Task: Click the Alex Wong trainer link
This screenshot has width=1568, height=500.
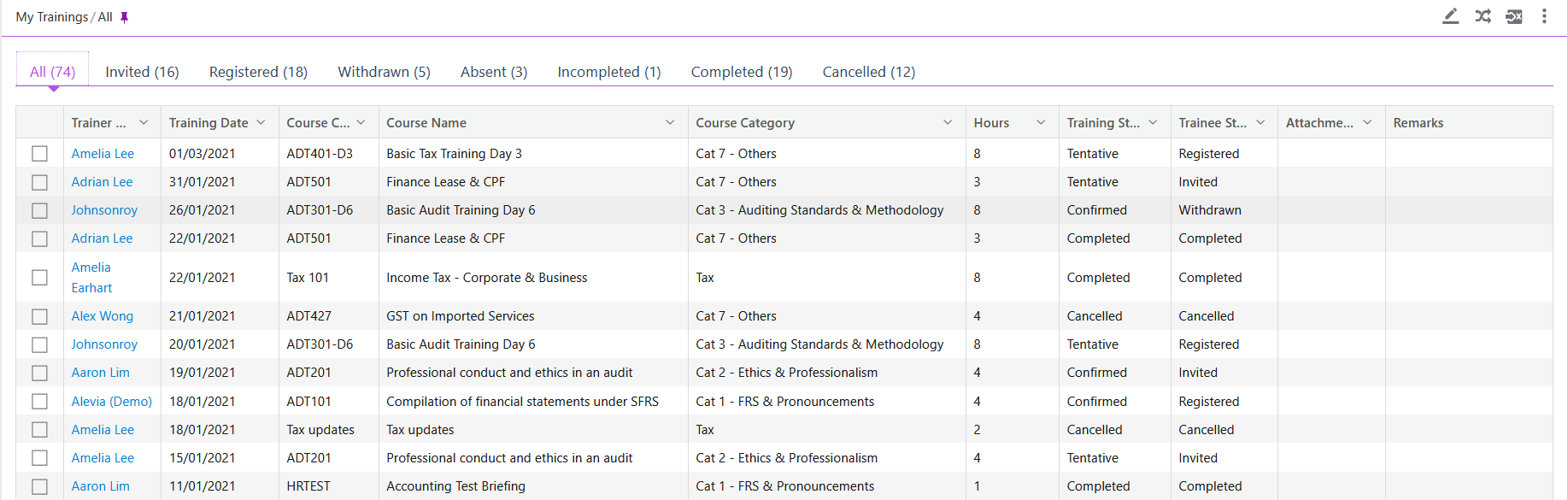Action: click(103, 316)
